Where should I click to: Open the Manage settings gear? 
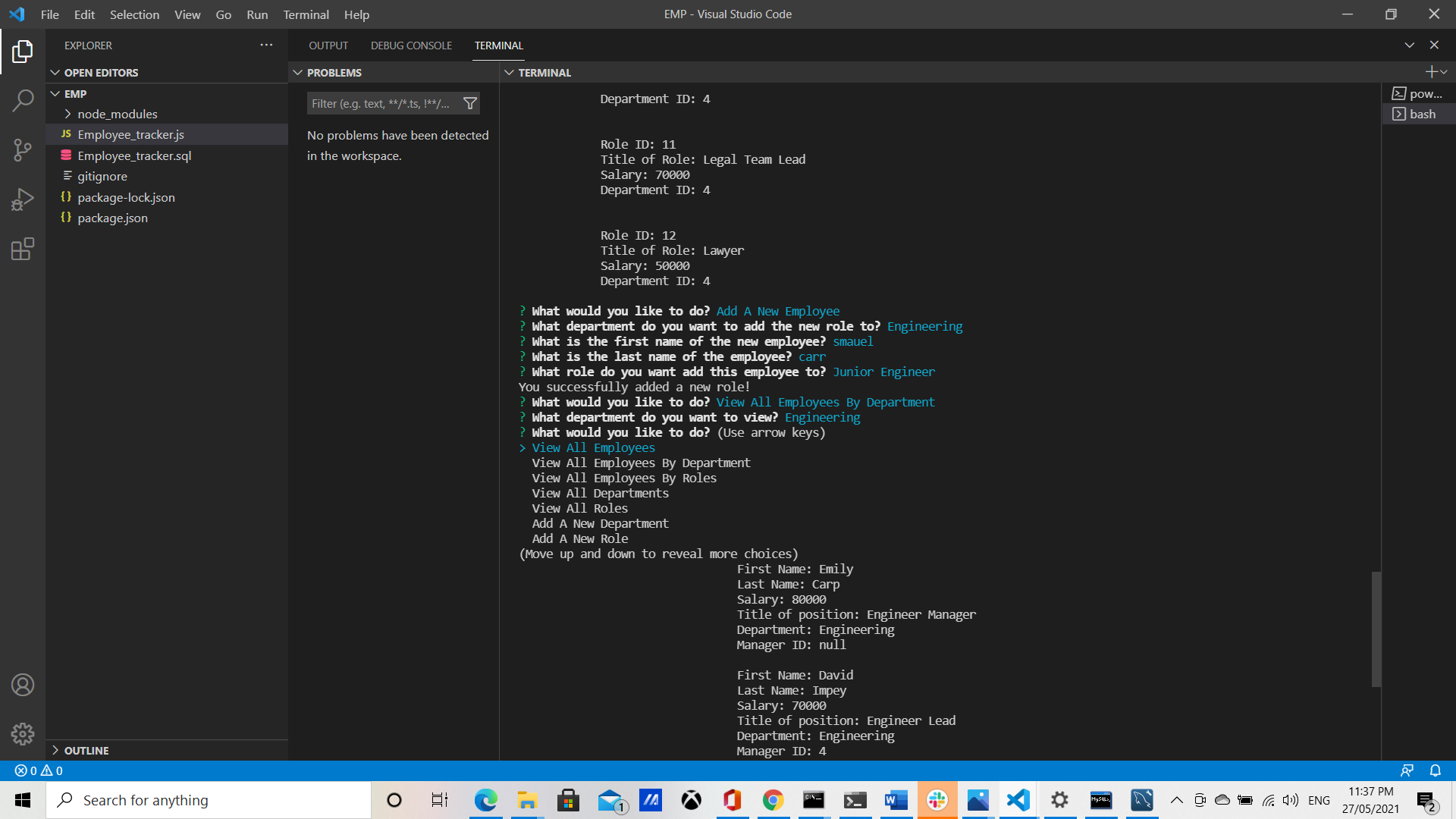pos(23,734)
